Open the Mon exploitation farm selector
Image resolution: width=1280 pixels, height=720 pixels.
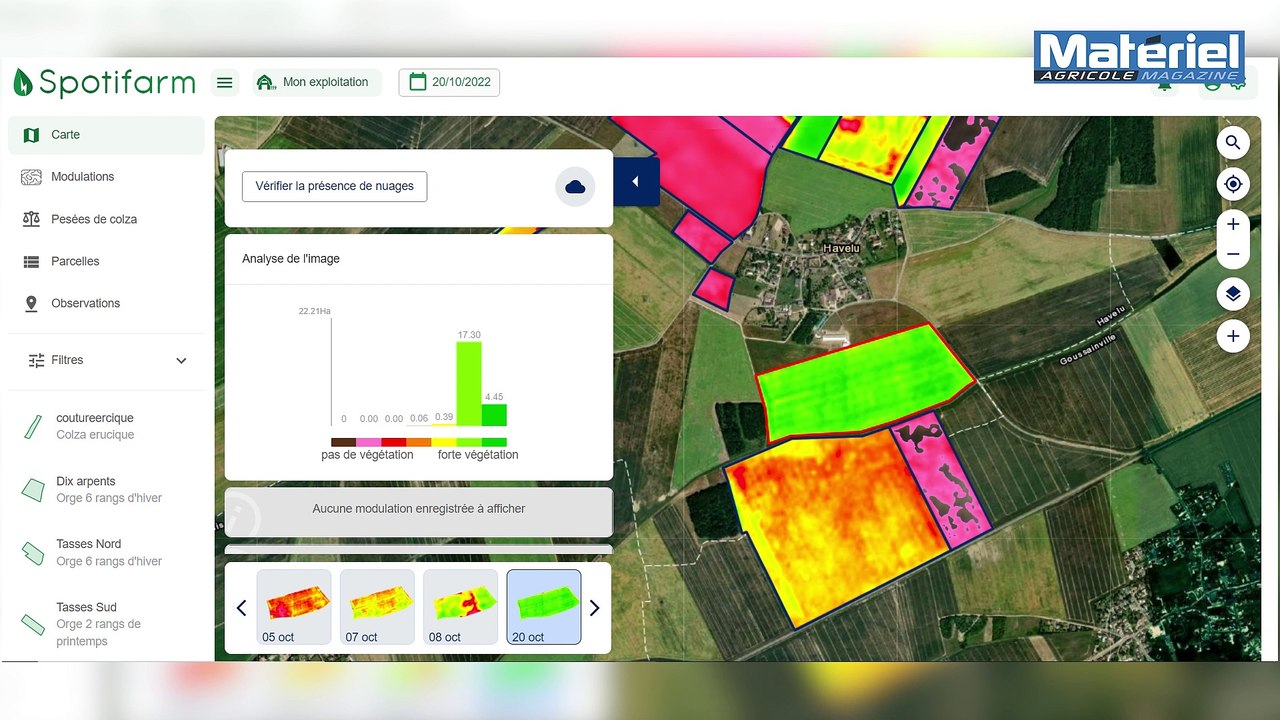click(x=314, y=82)
